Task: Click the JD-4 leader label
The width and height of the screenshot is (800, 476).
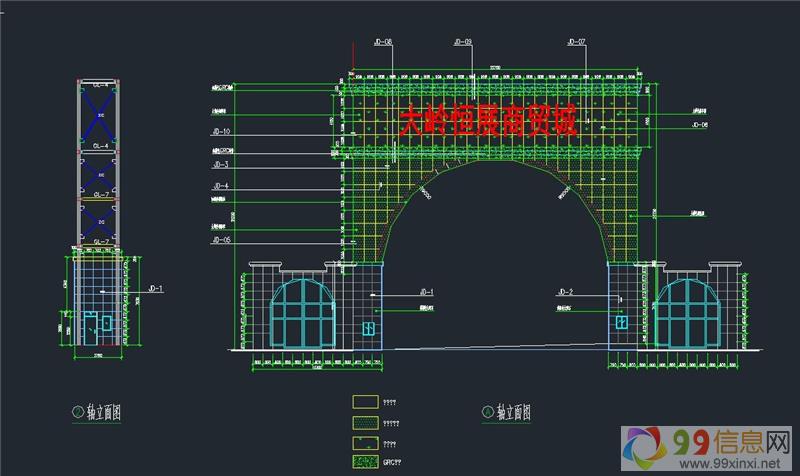Action: click(220, 186)
